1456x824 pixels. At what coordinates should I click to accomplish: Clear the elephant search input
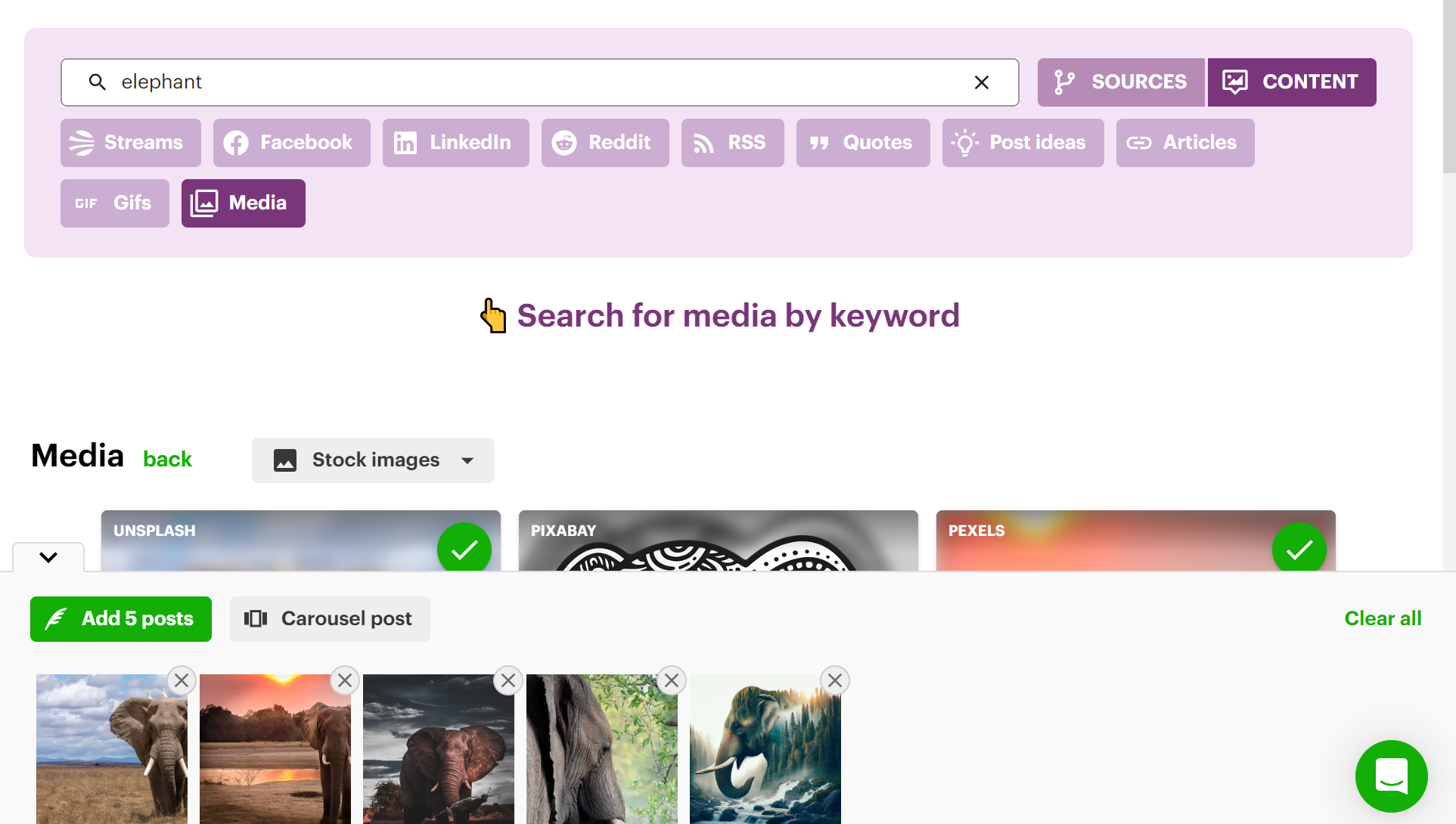pos(981,82)
